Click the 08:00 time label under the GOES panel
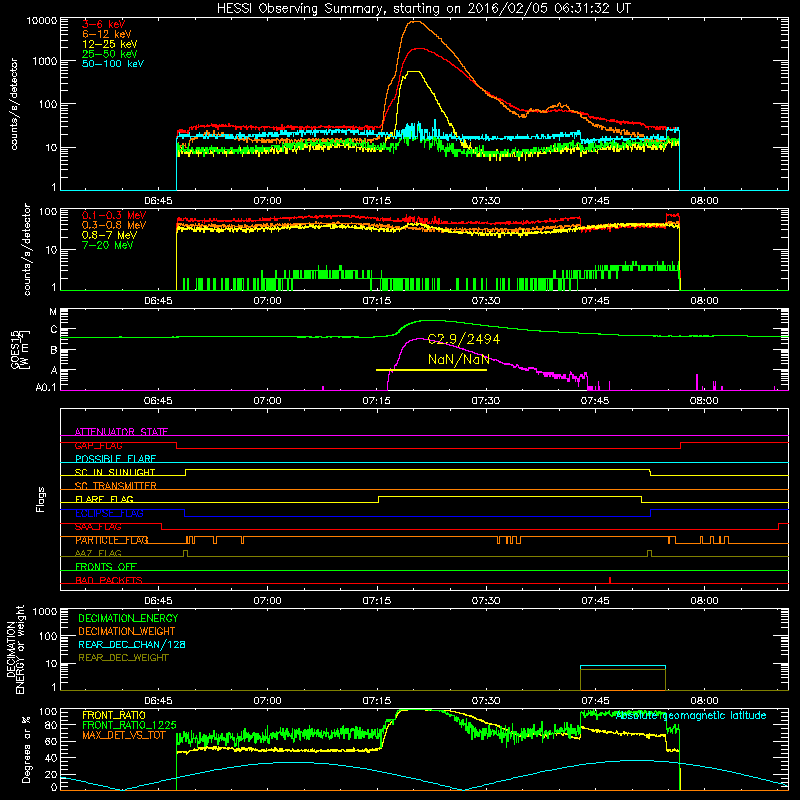The width and height of the screenshot is (800, 800). (x=704, y=401)
